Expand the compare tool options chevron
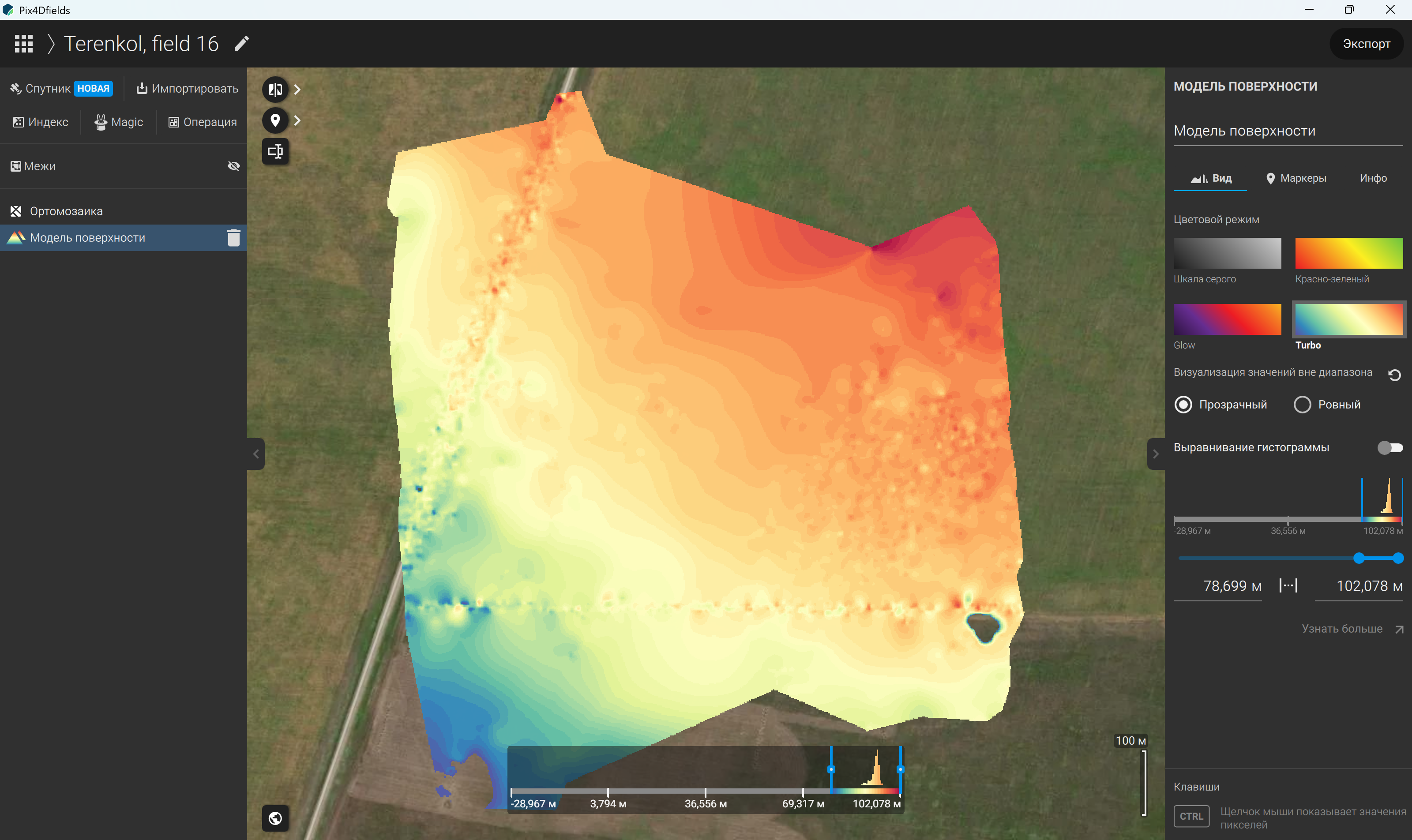This screenshot has height=840, width=1412. click(x=298, y=90)
